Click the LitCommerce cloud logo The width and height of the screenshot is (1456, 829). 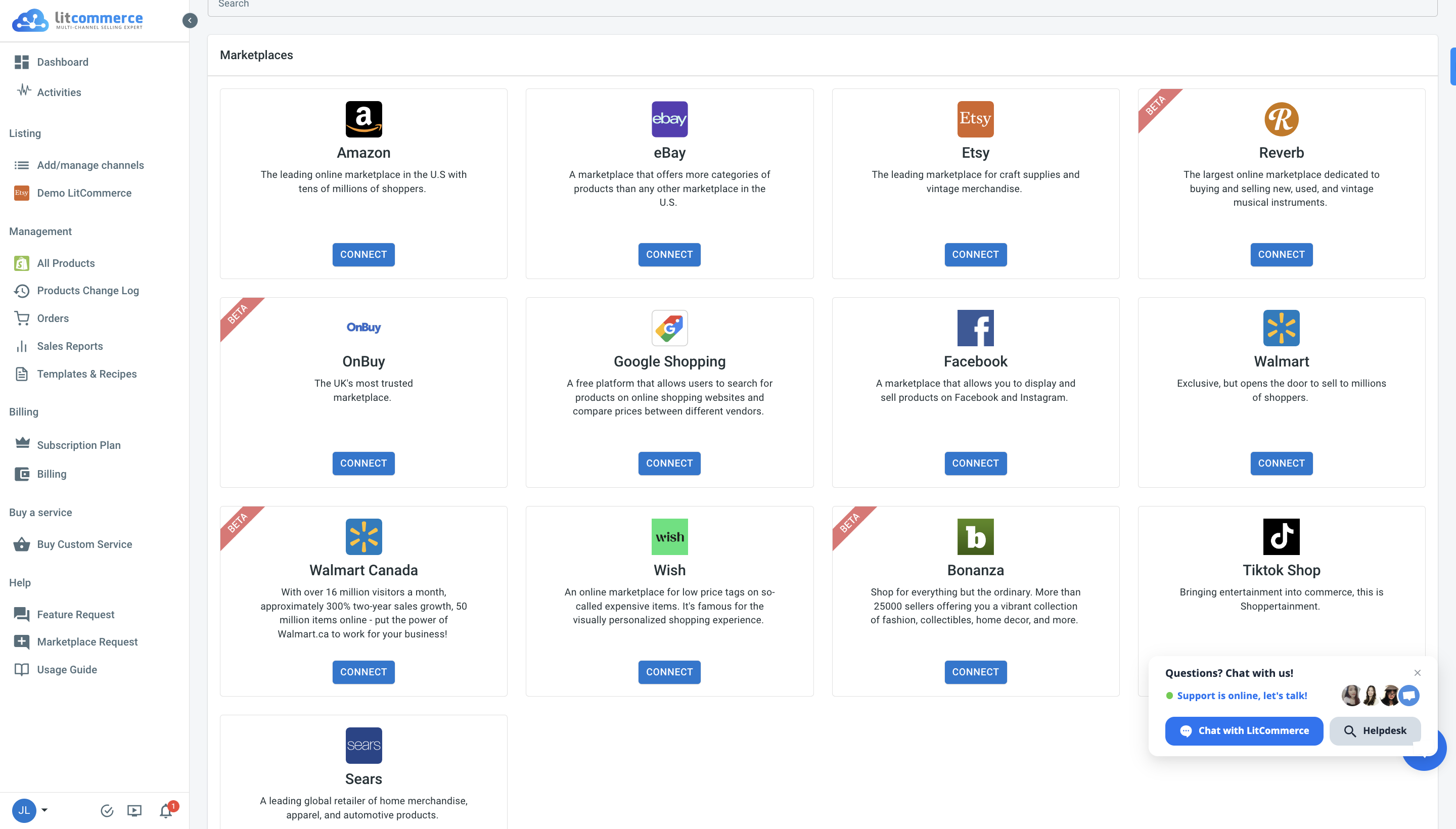pyautogui.click(x=77, y=21)
